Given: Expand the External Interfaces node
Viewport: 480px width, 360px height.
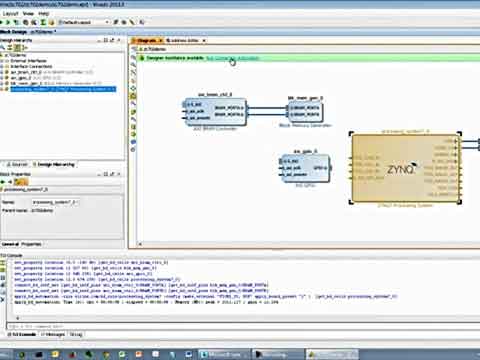Looking at the screenshot, I should (1, 61).
